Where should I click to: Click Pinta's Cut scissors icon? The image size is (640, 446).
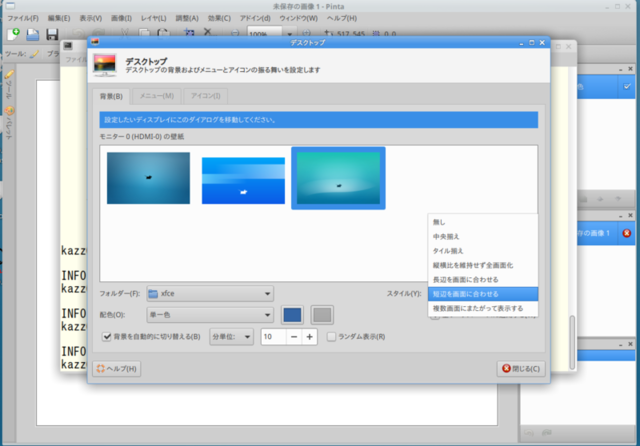[x=124, y=33]
